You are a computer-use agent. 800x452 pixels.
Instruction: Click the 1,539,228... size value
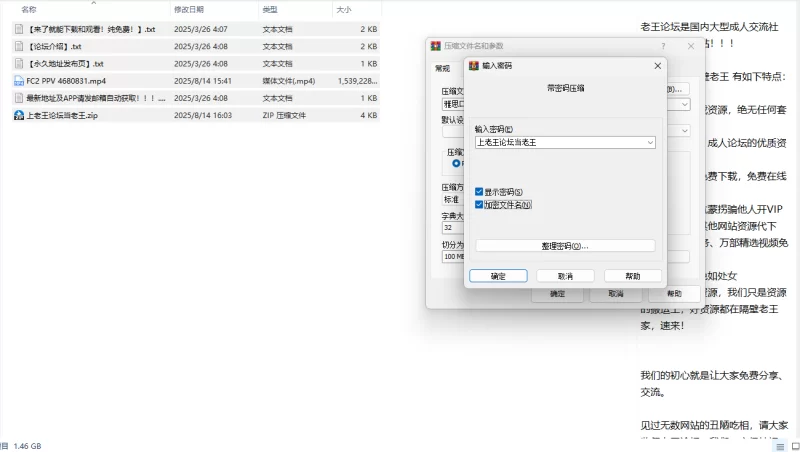click(x=357, y=81)
